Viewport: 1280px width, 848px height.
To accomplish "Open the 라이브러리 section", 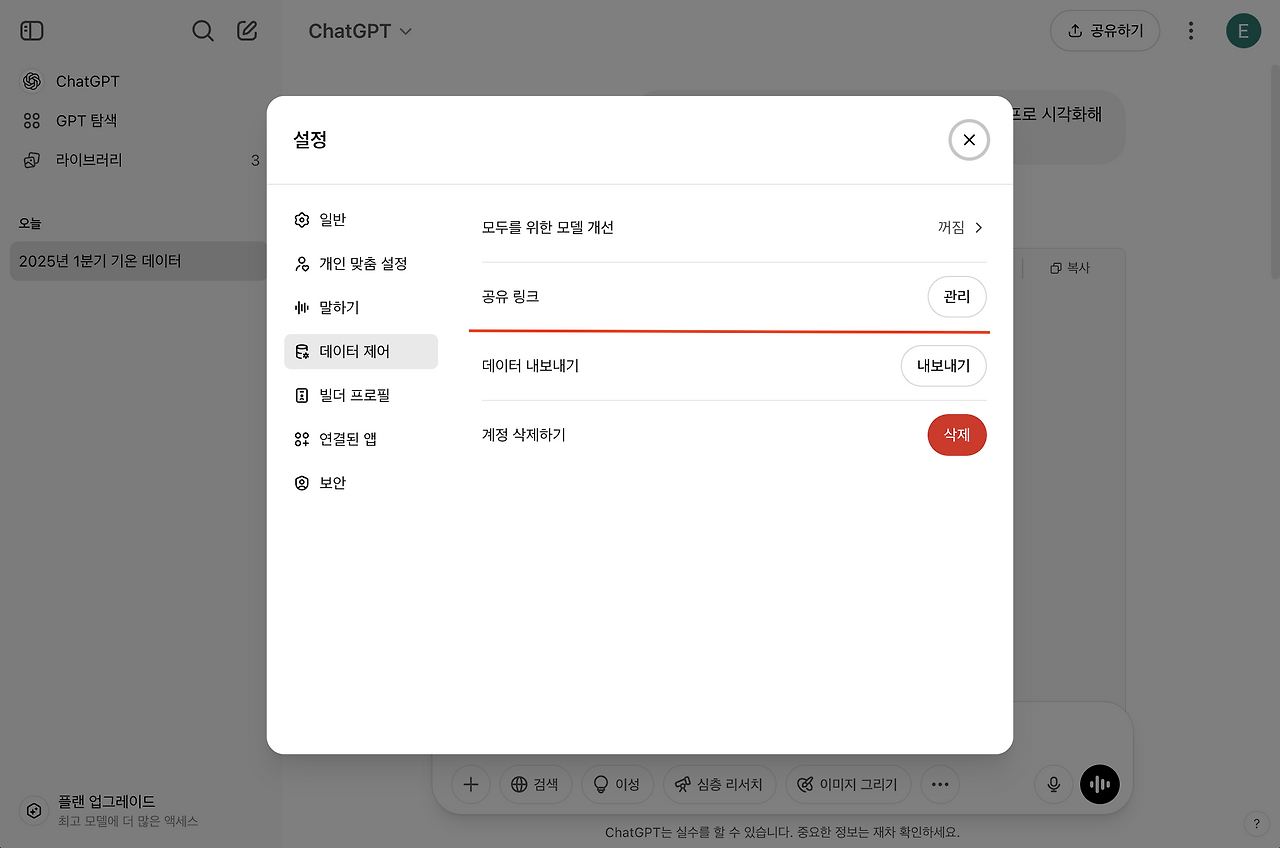I will point(88,159).
